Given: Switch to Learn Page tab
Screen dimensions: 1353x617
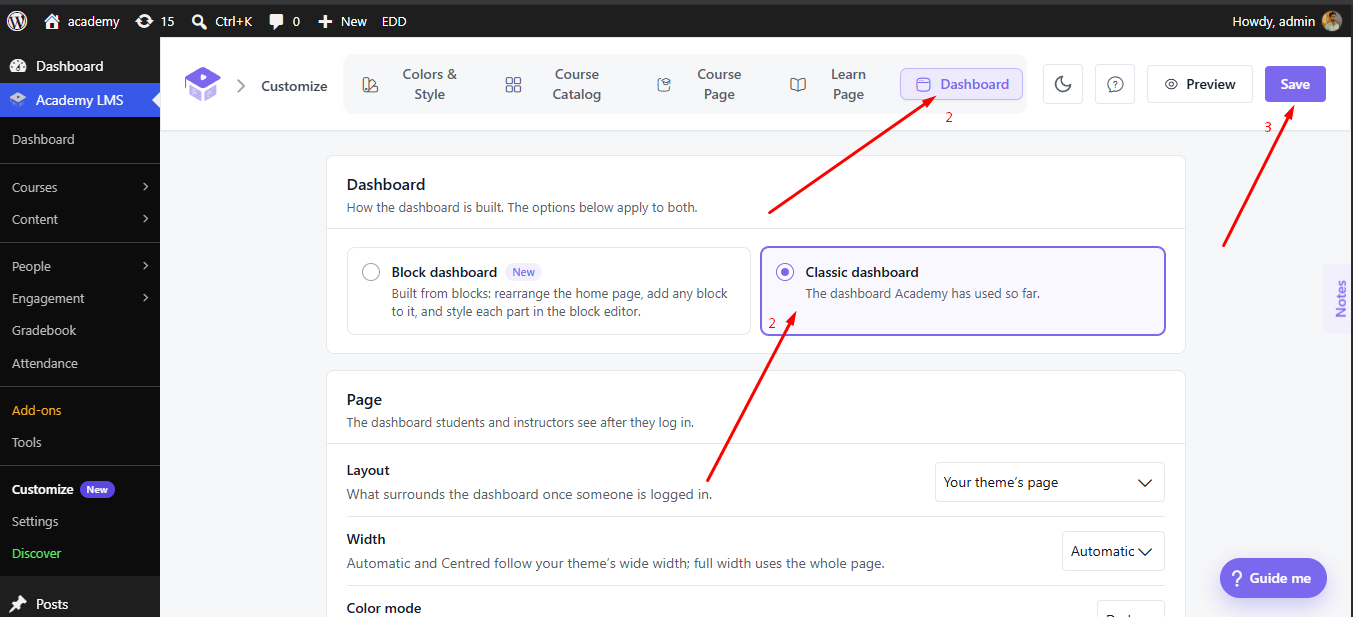Looking at the screenshot, I should (832, 84).
